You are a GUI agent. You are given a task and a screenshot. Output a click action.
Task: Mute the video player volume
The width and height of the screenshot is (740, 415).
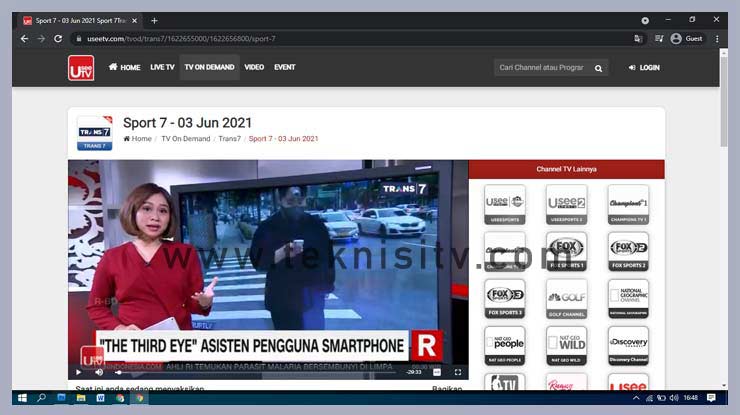(99, 373)
